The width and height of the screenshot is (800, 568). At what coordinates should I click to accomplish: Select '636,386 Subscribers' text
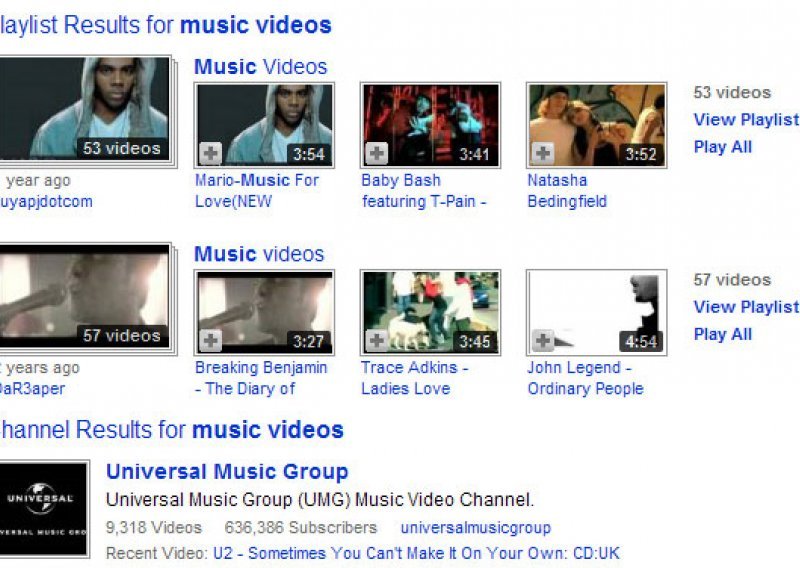pos(301,528)
